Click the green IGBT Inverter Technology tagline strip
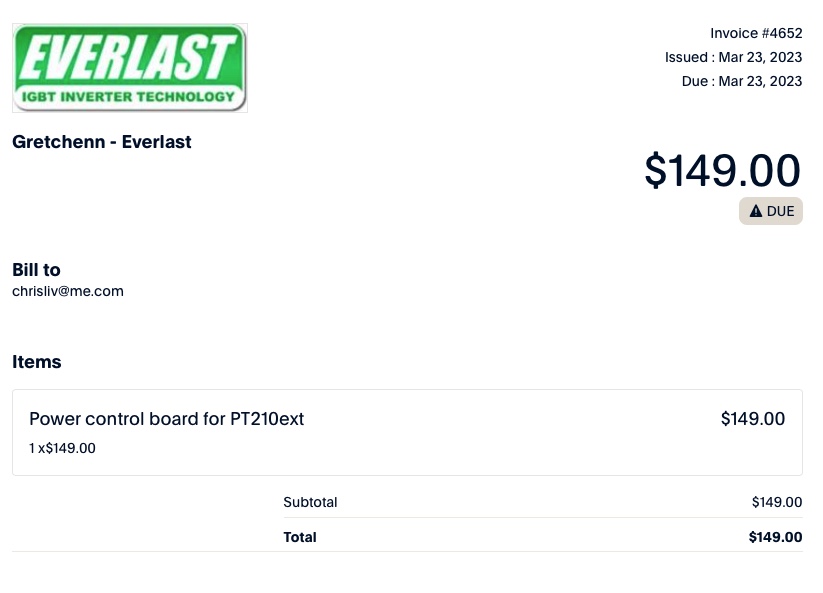This screenshot has height=593, width=823. click(x=129, y=97)
